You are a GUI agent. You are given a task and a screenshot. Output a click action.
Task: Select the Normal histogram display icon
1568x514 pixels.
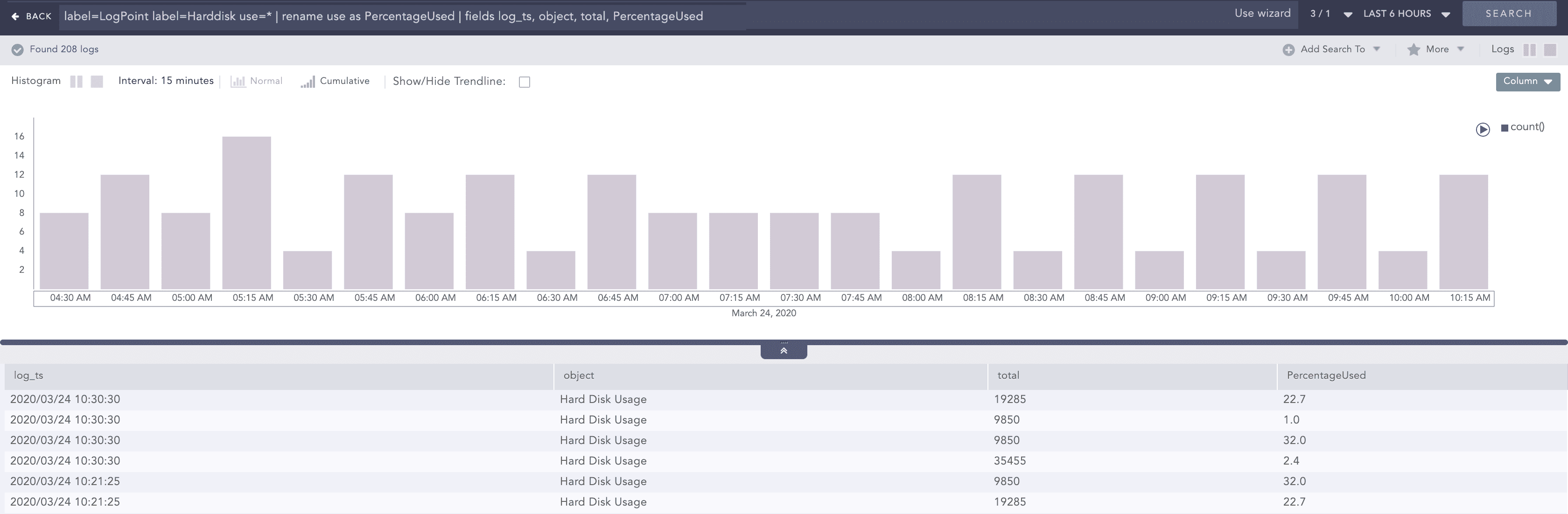coord(238,80)
